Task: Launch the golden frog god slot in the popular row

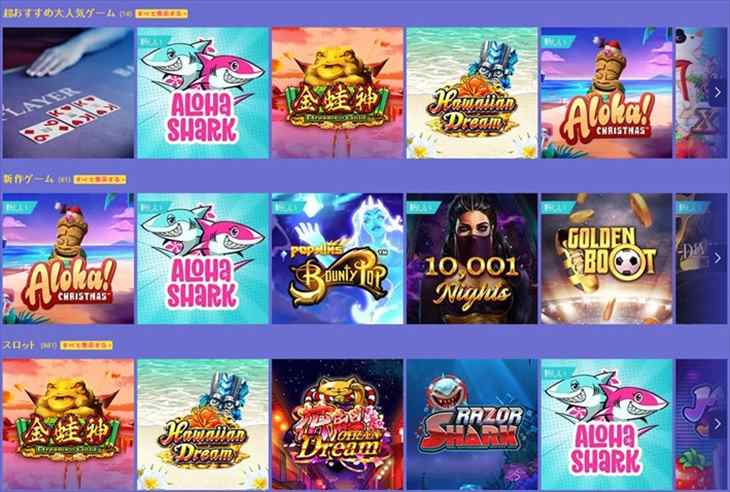Action: click(337, 93)
